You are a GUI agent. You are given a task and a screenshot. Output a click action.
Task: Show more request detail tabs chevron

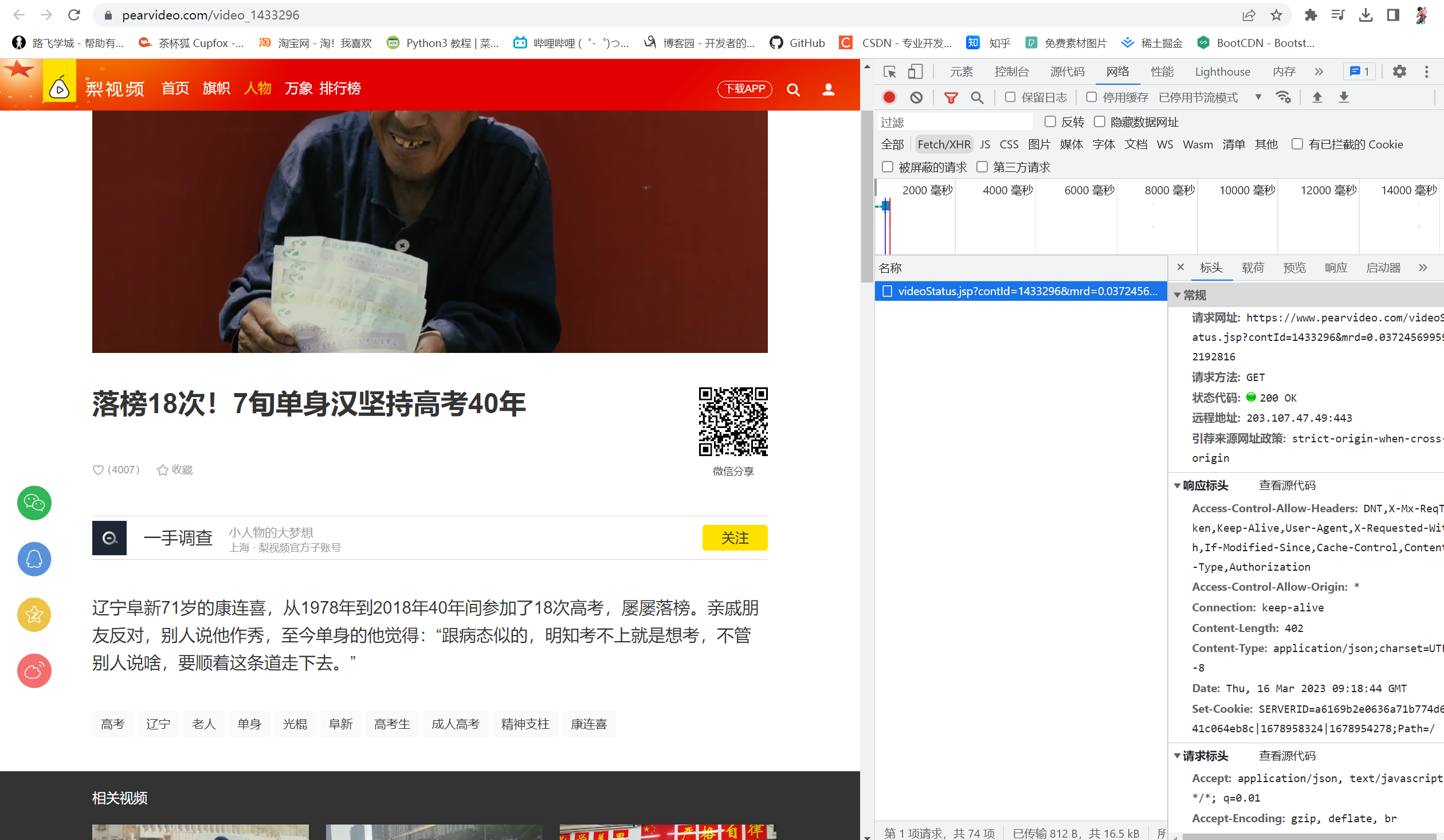click(1423, 268)
